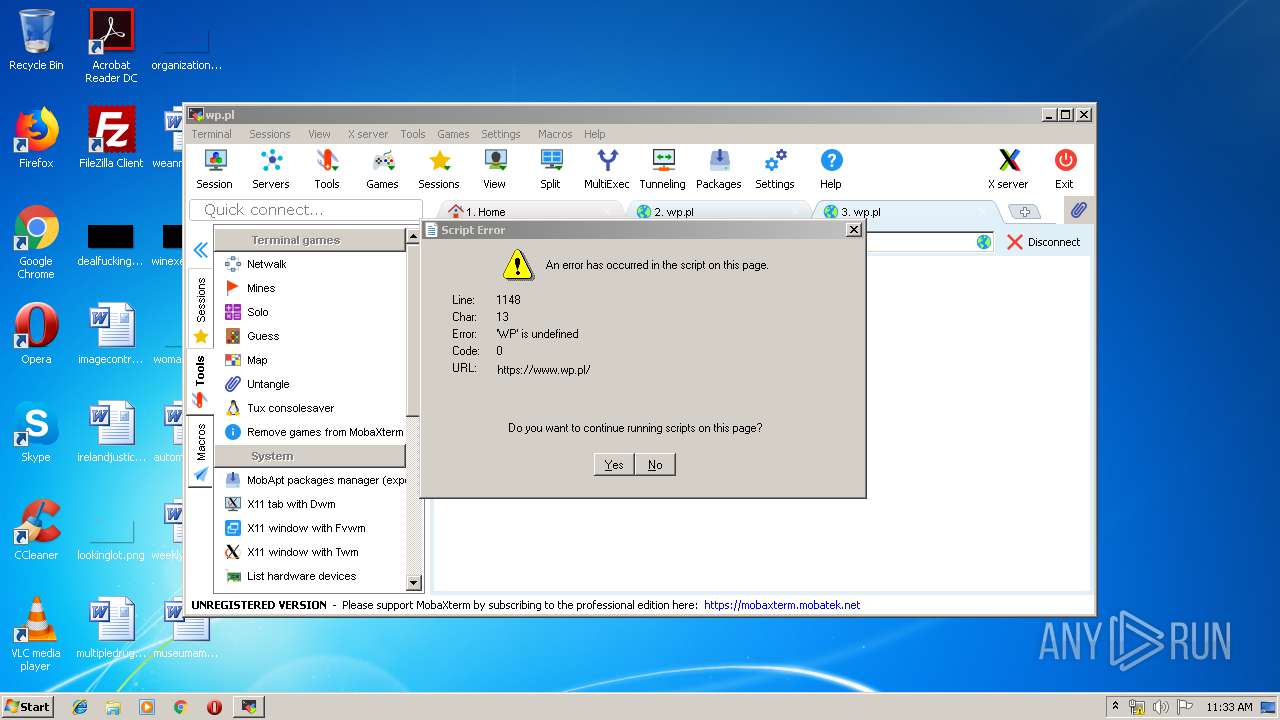Viewport: 1280px width, 720px height.
Task: Click the Windows Start button
Action: (28, 706)
